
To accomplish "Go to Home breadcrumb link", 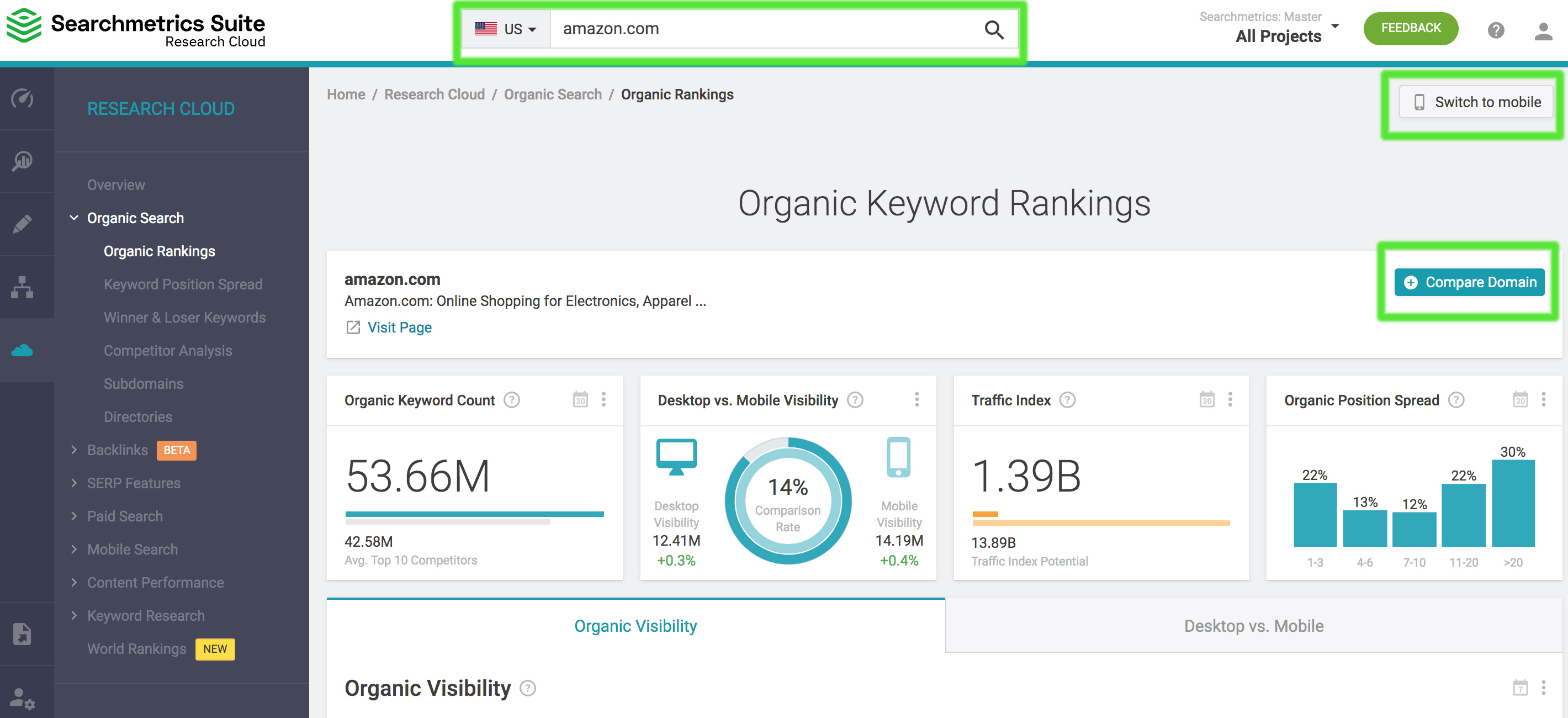I will [x=346, y=94].
